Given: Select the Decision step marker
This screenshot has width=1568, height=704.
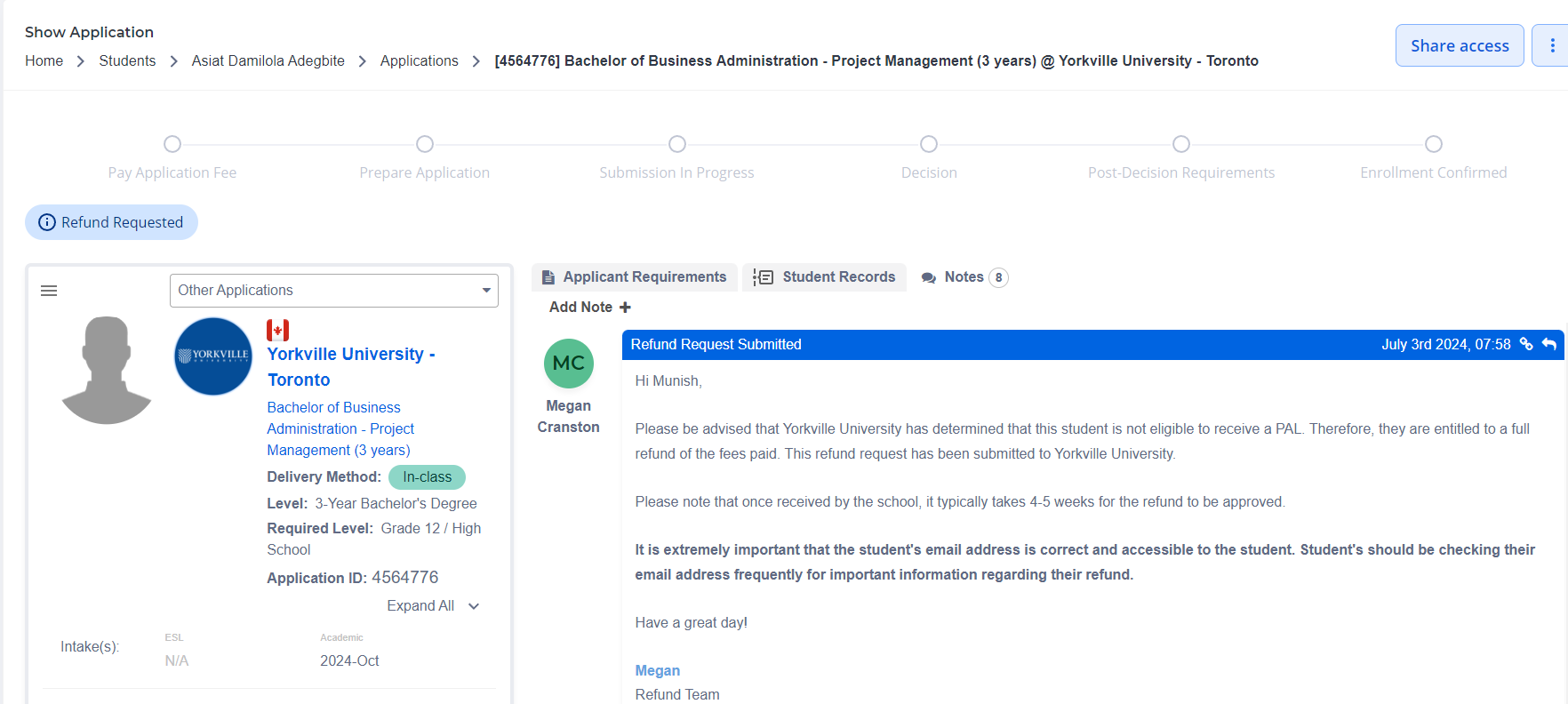Looking at the screenshot, I should tap(929, 144).
